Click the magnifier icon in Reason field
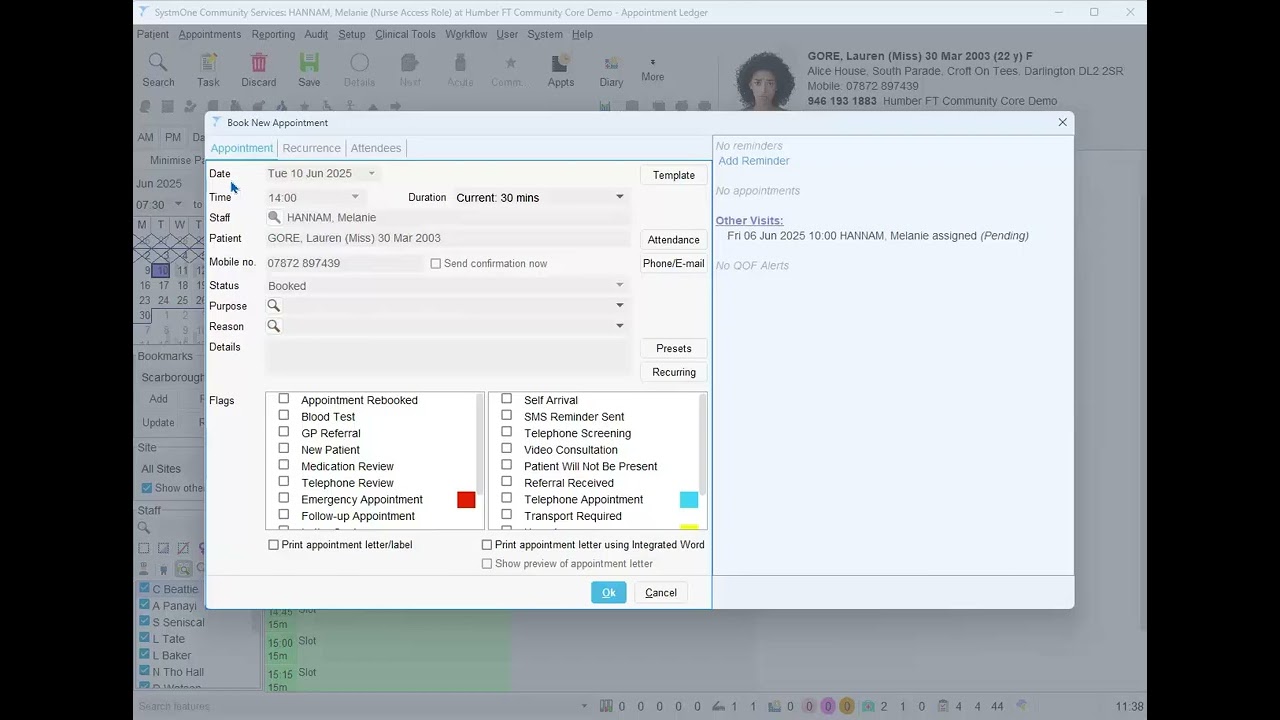This screenshot has height=720, width=1280. coord(274,326)
